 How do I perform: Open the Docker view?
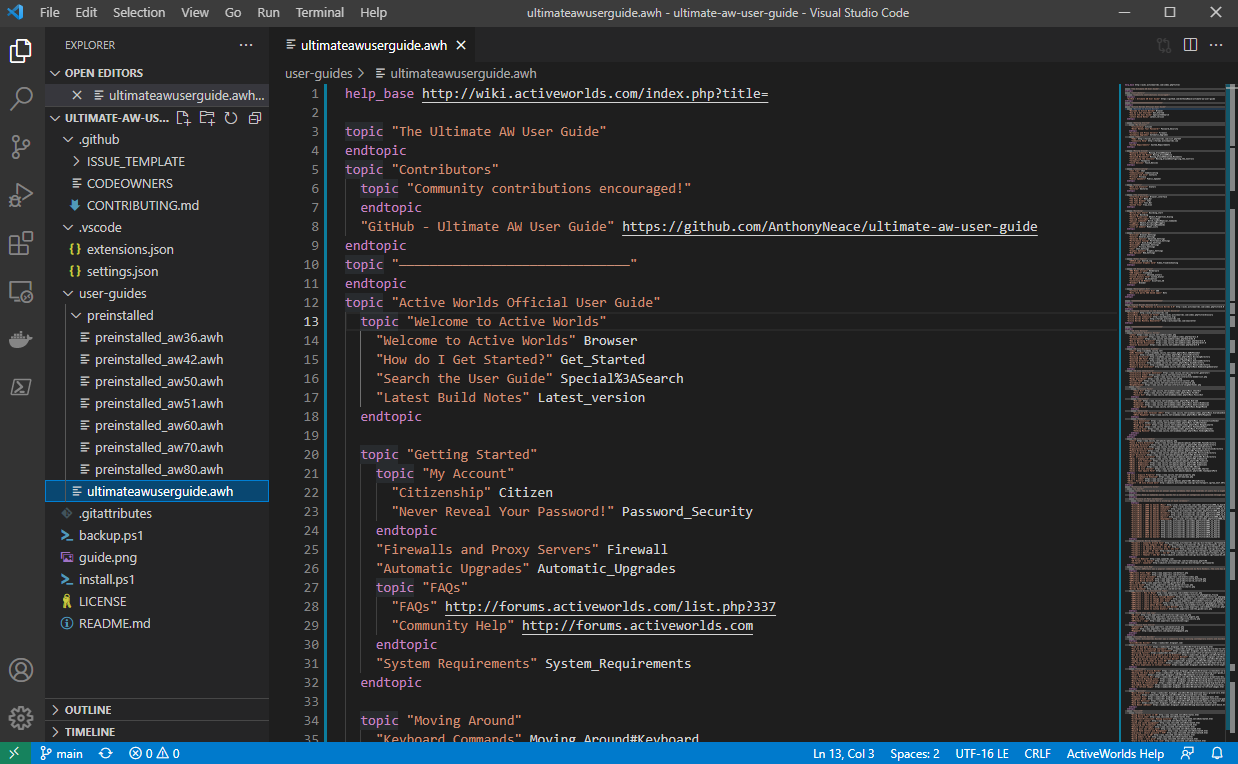coord(22,339)
